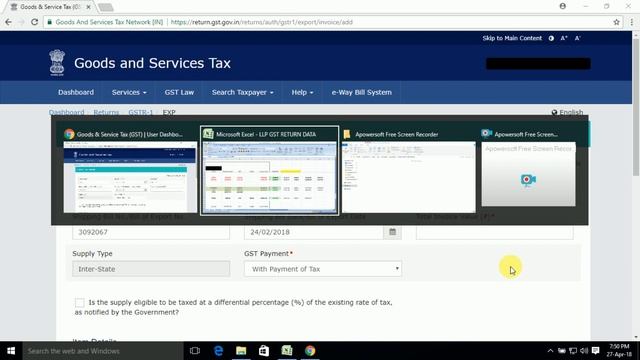Click Search the web and Windows box
Image resolution: width=640 pixels, height=360 pixels.
pos(103,351)
